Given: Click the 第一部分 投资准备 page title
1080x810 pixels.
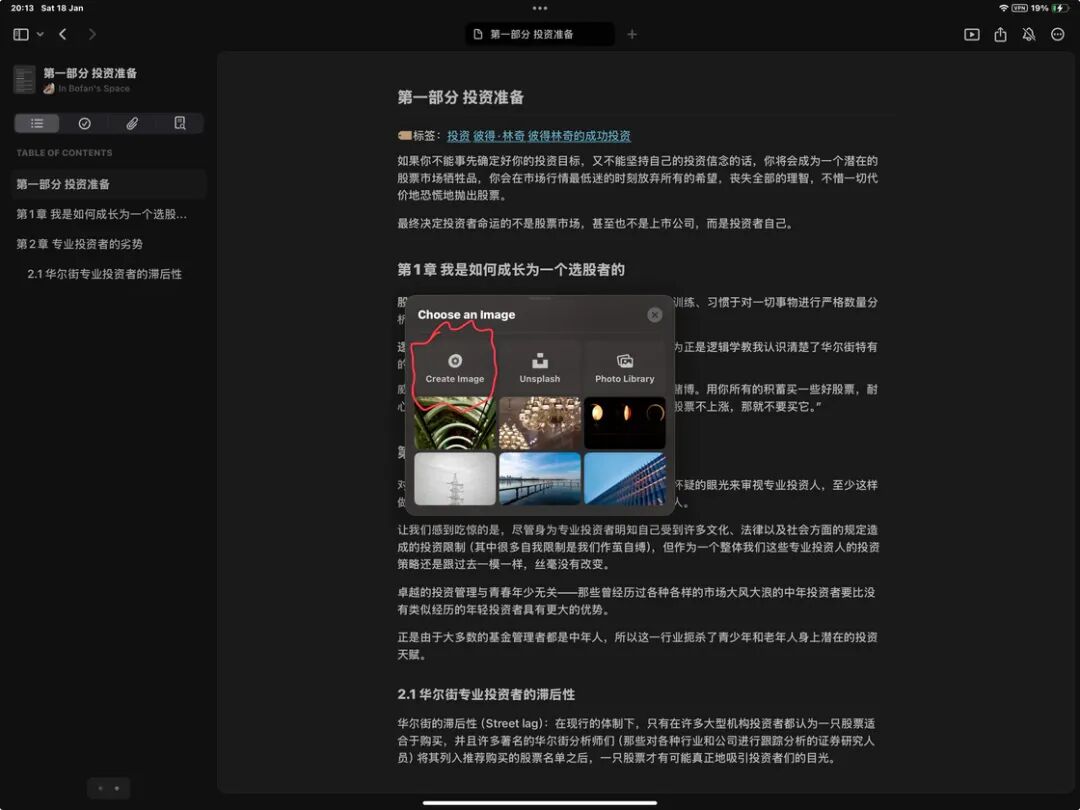Looking at the screenshot, I should click(x=460, y=97).
